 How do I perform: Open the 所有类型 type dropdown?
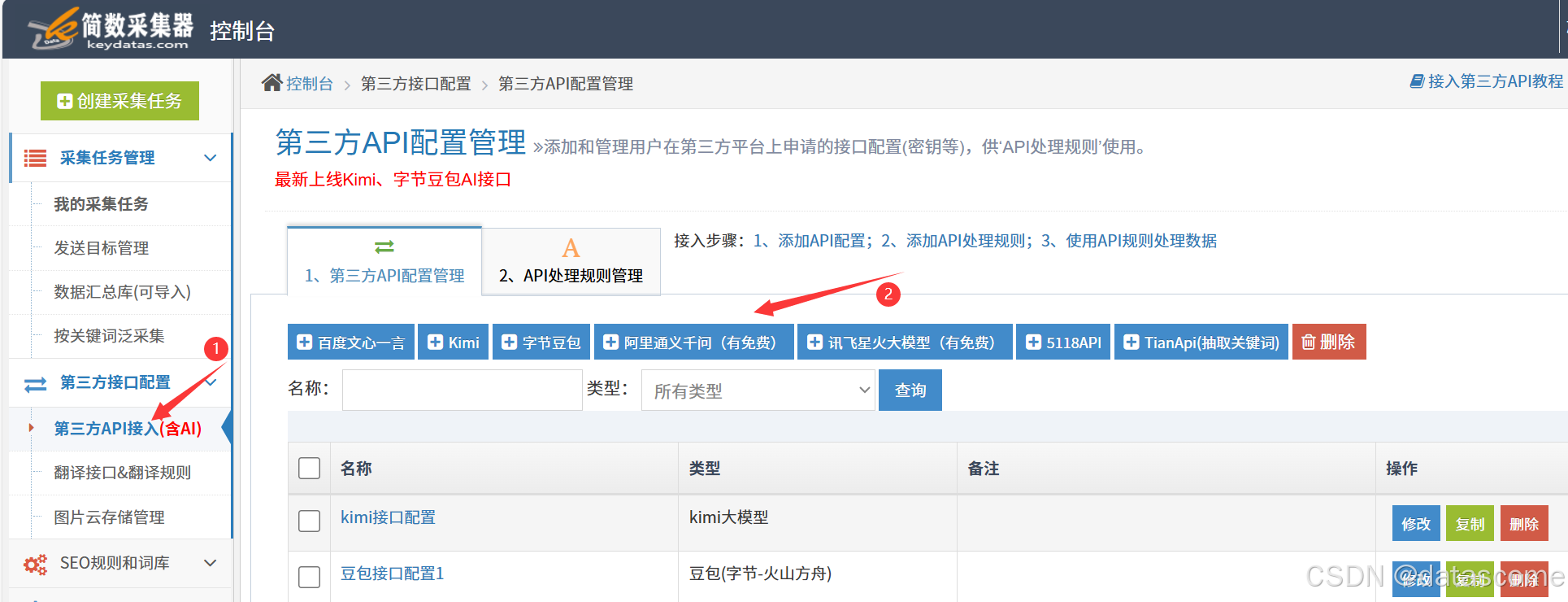point(758,390)
